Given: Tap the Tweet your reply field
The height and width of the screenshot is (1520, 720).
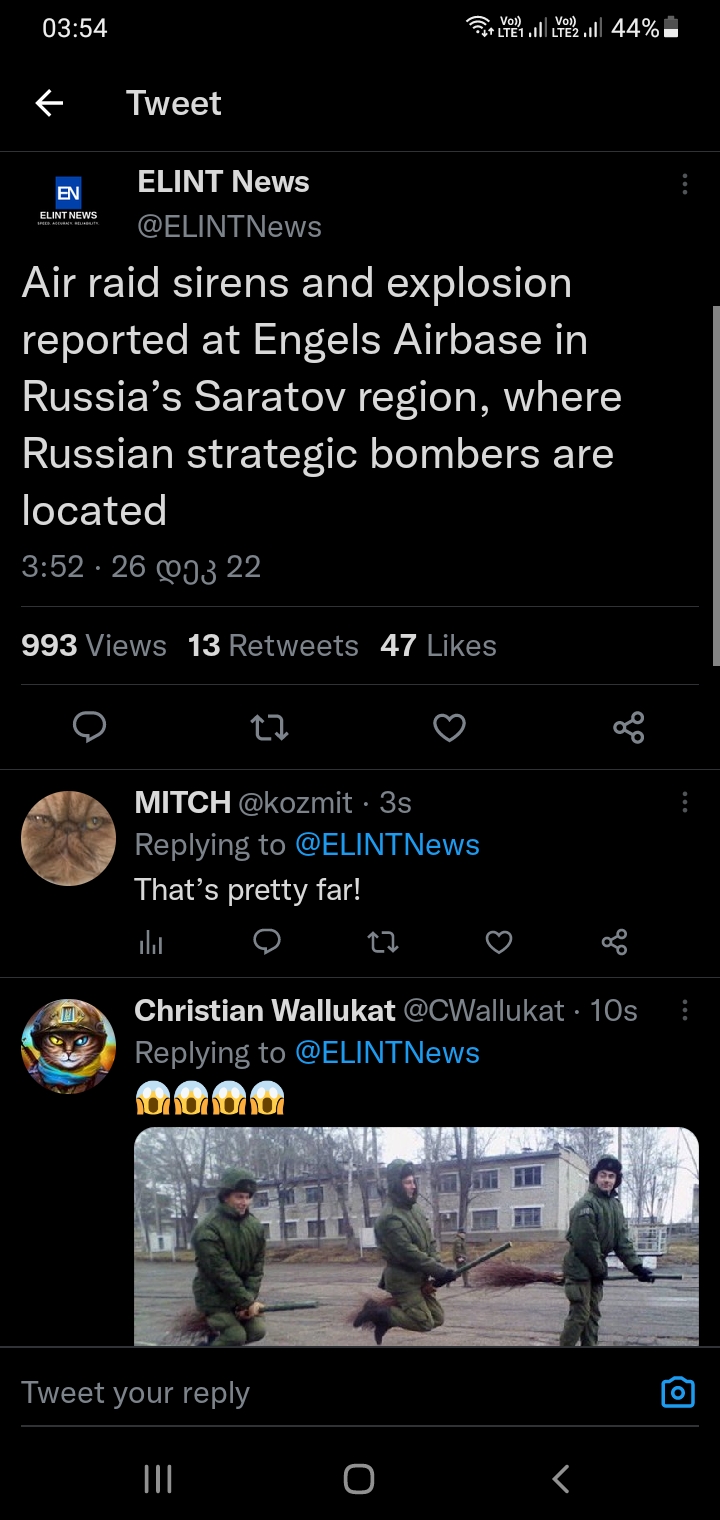Looking at the screenshot, I should pyautogui.click(x=300, y=1393).
